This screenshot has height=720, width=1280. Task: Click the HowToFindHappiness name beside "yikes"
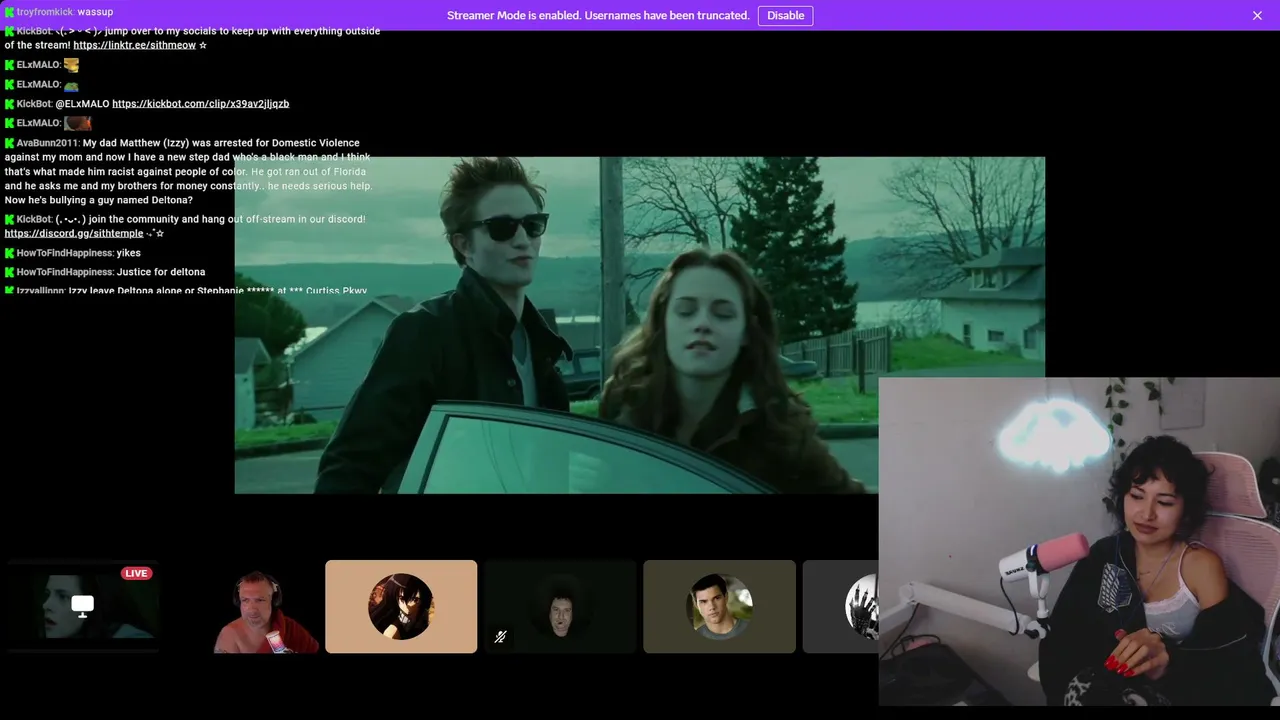[x=65, y=253]
